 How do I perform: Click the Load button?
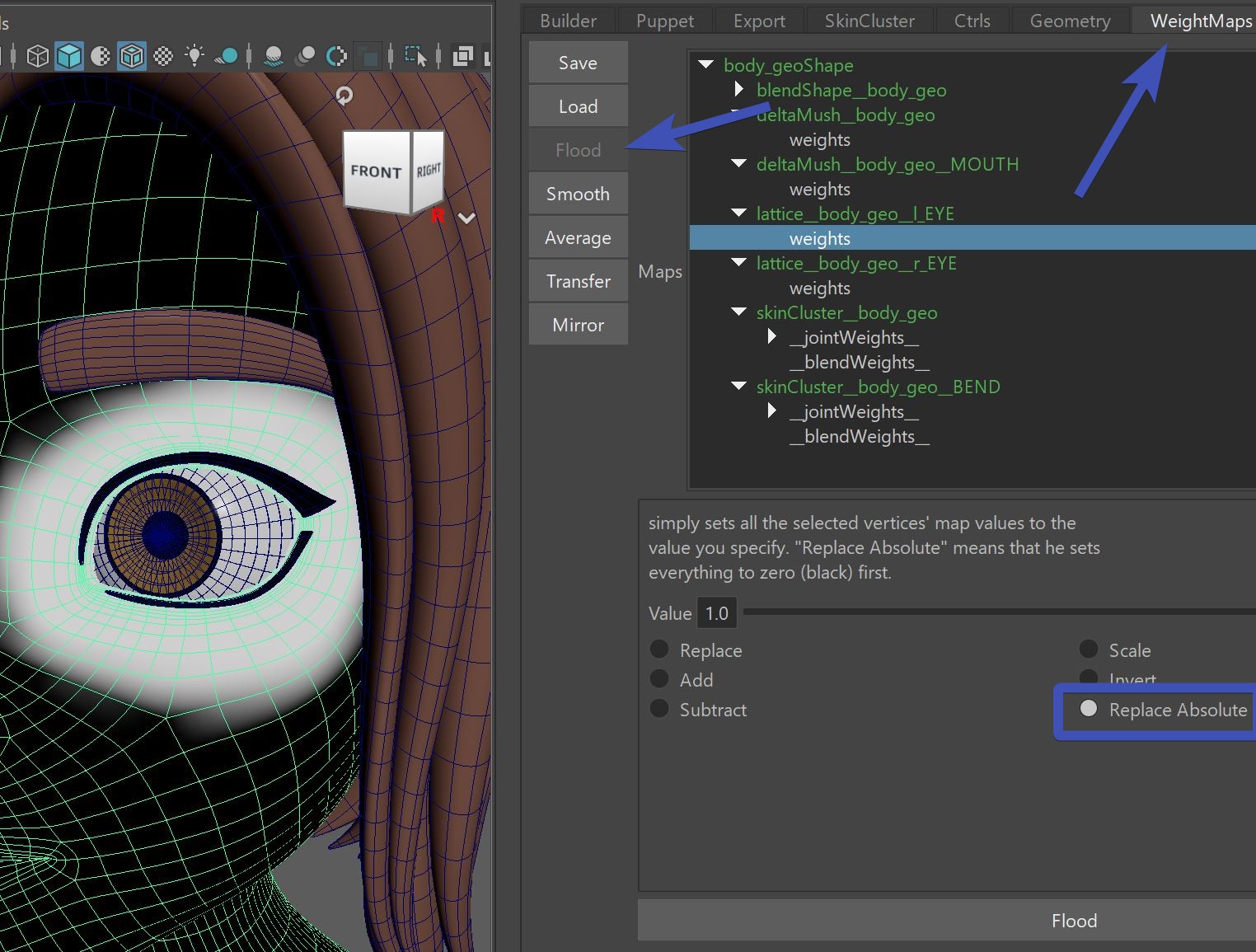coord(578,106)
